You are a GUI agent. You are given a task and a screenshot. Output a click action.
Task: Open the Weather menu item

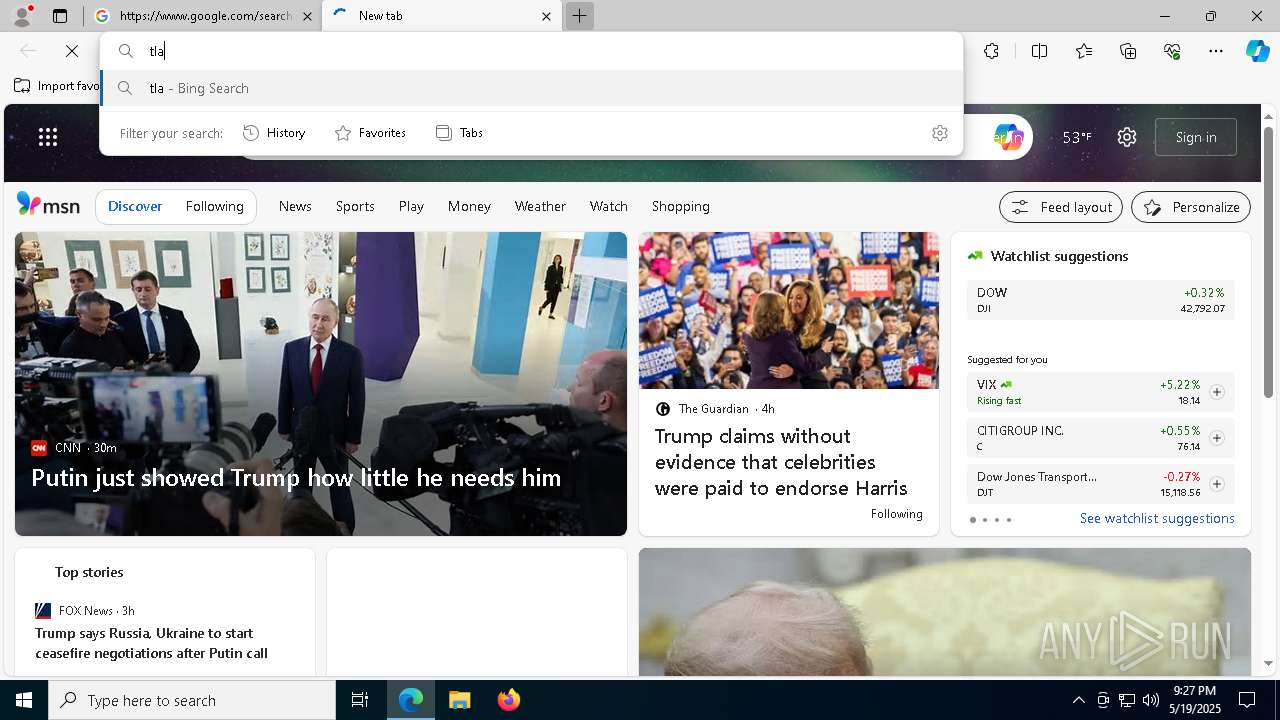(540, 206)
